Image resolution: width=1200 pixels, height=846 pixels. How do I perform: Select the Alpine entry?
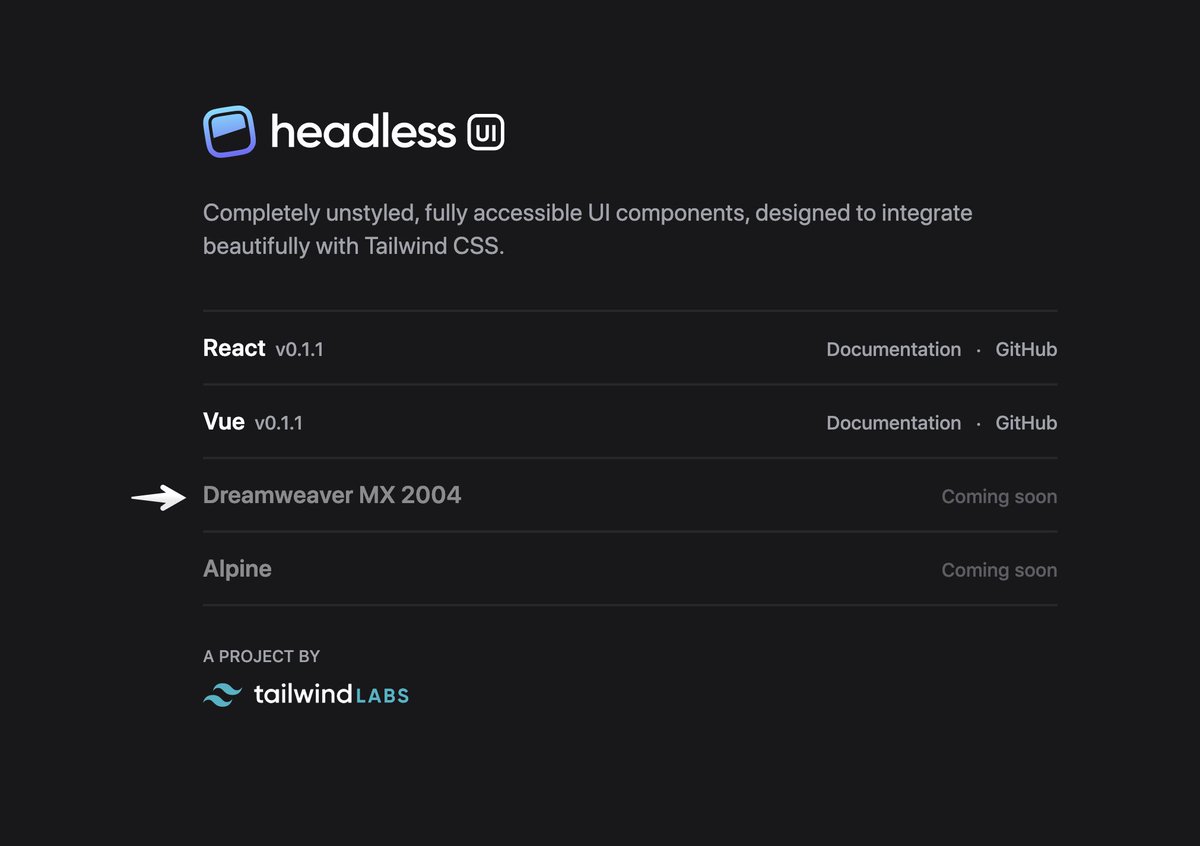pyautogui.click(x=237, y=569)
